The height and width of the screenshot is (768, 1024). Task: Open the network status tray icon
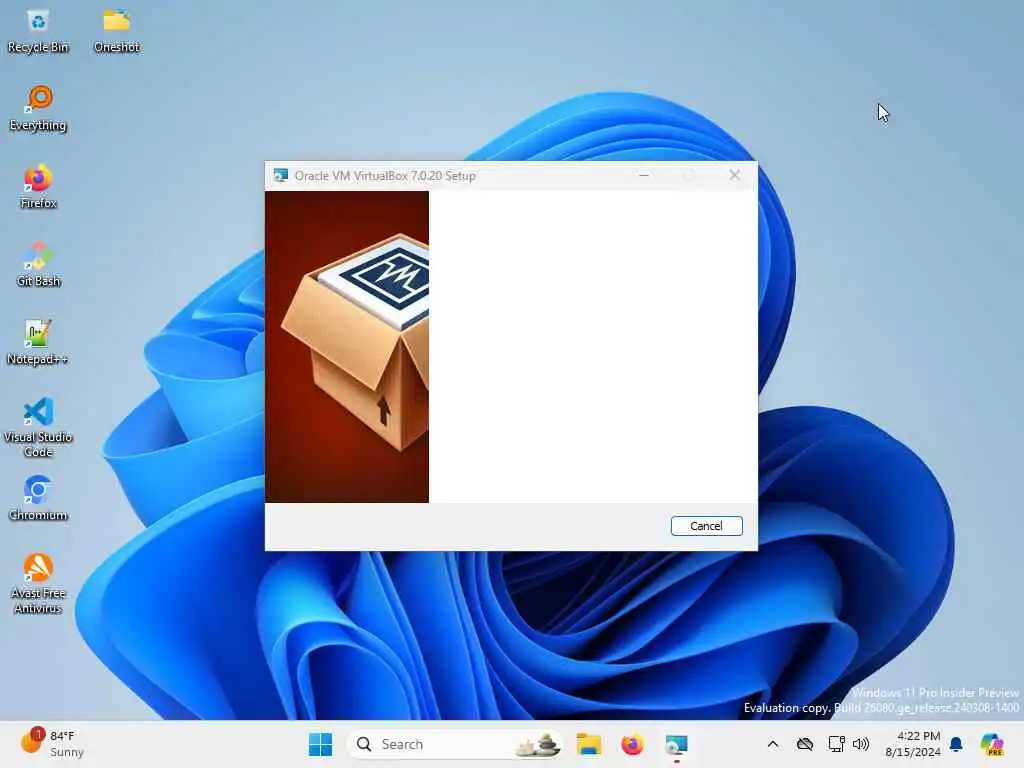click(836, 744)
